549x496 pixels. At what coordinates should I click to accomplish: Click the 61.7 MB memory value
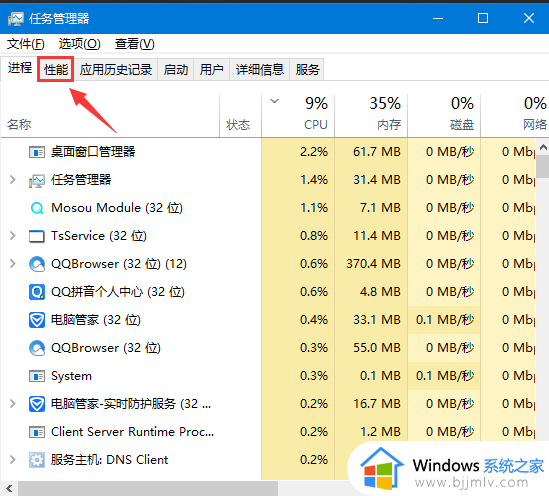(x=377, y=152)
